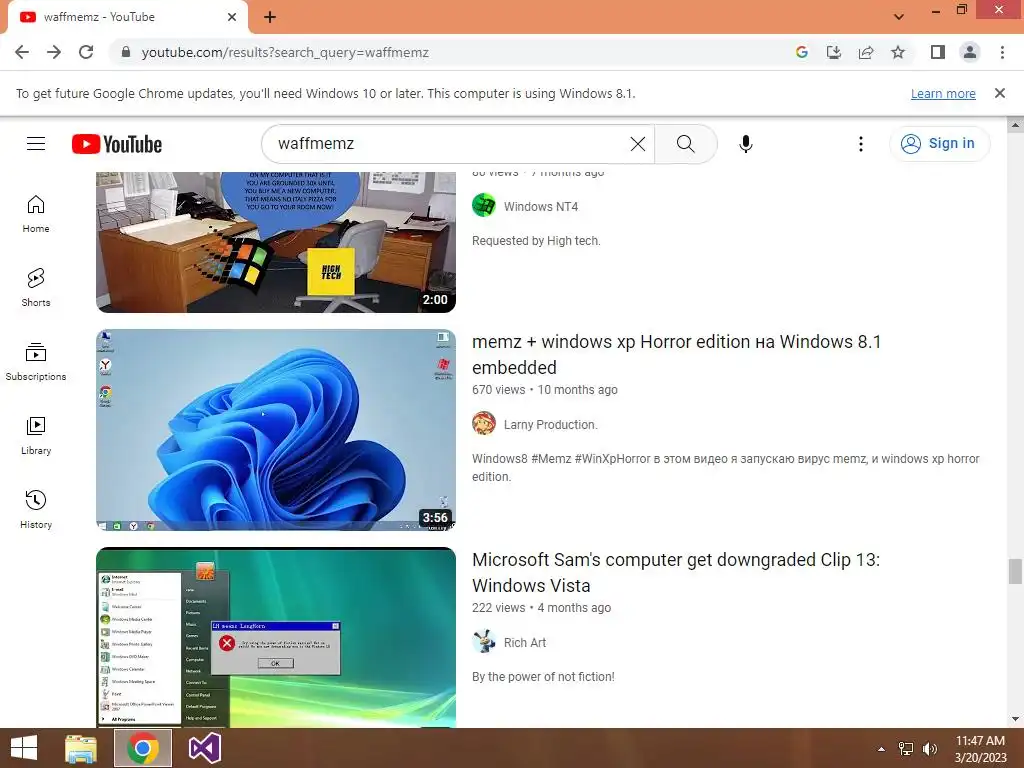This screenshot has height=768, width=1024.
Task: Click the Russian #Memz video description
Action: pyautogui.click(x=726, y=468)
